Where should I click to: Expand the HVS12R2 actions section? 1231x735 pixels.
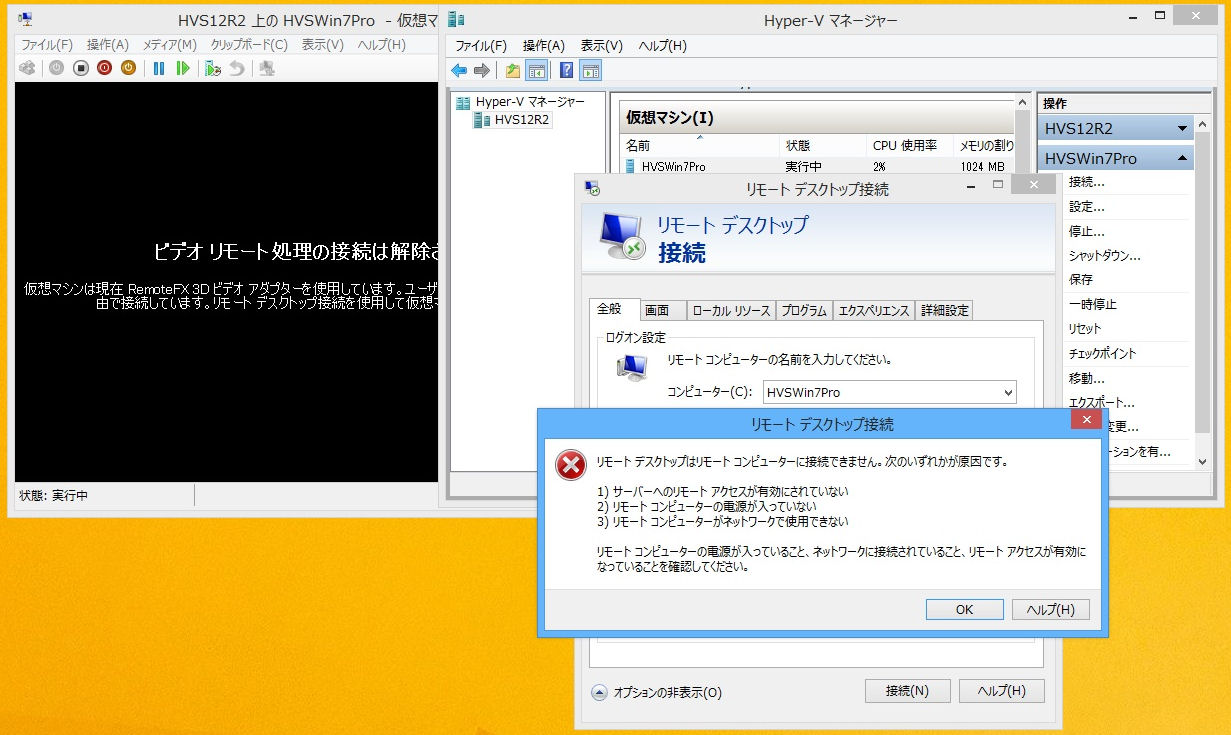pyautogui.click(x=1183, y=128)
